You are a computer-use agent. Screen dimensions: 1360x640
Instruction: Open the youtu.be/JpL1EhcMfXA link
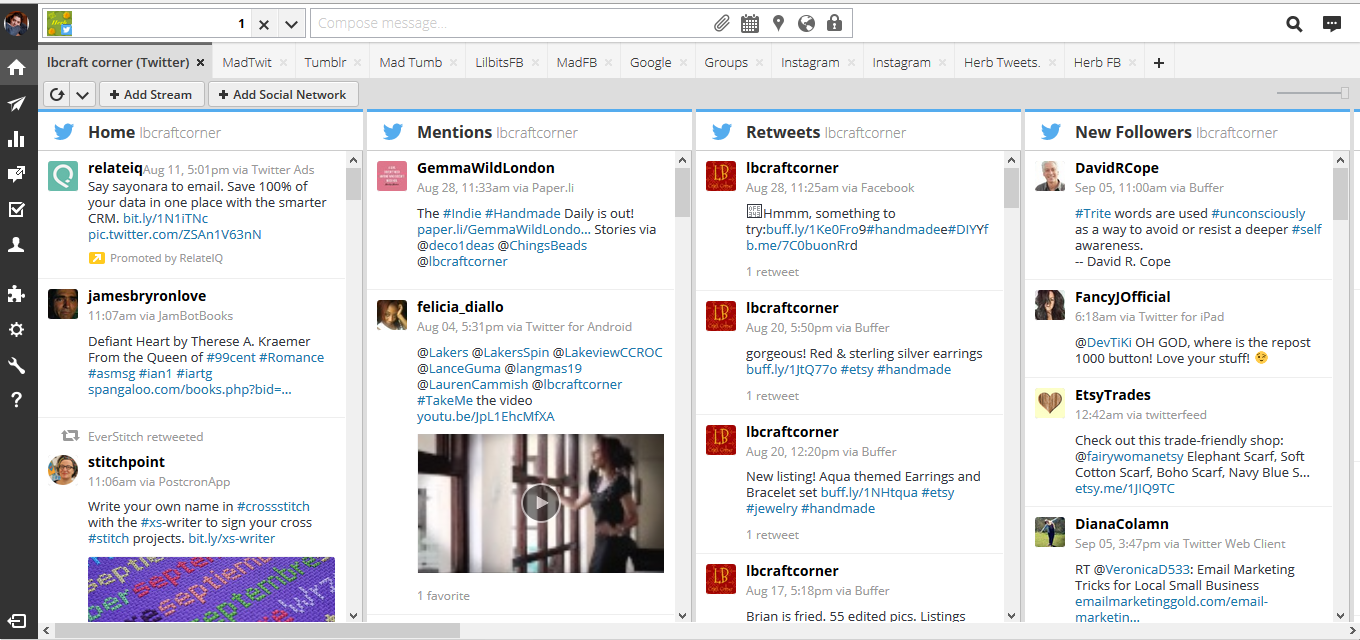tap(486, 416)
